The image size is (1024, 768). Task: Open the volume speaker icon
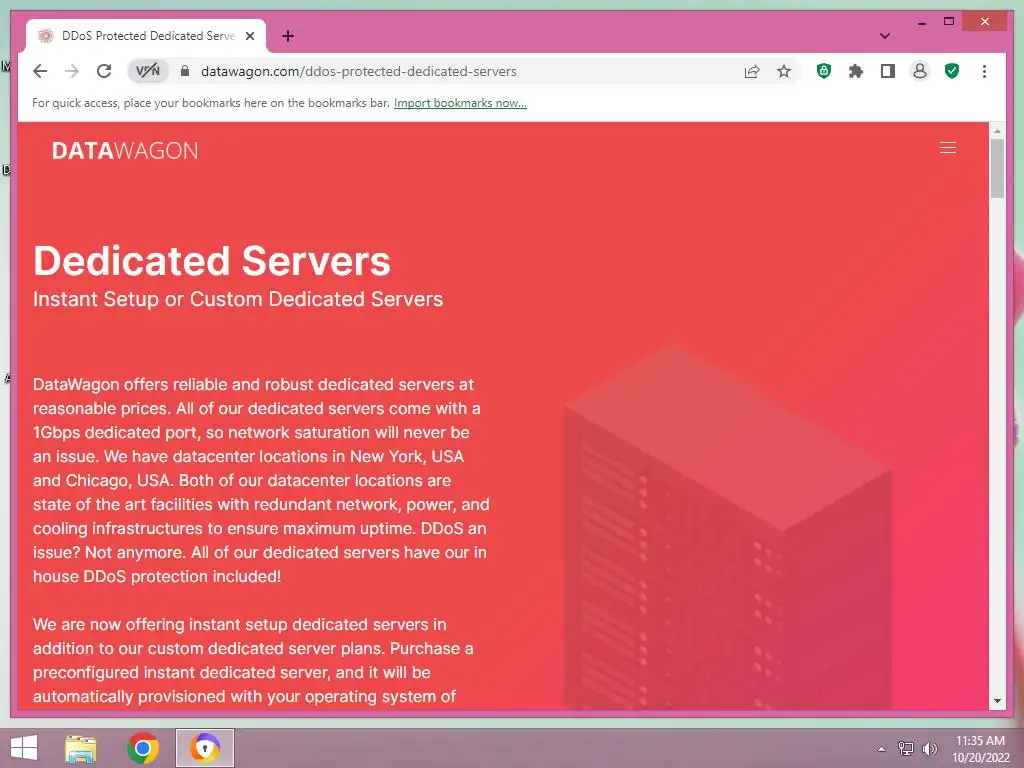coord(929,748)
